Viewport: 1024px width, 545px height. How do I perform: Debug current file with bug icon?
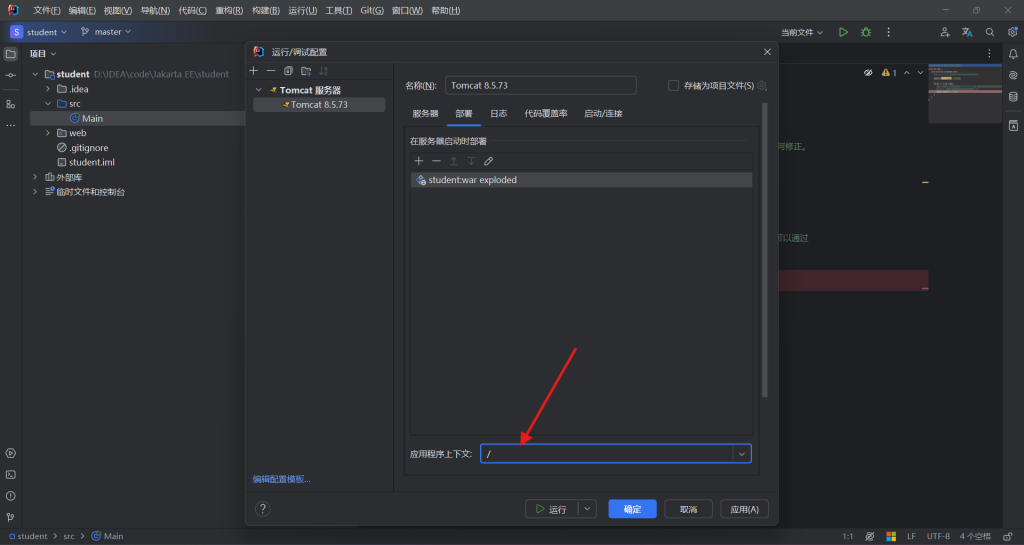tap(866, 32)
